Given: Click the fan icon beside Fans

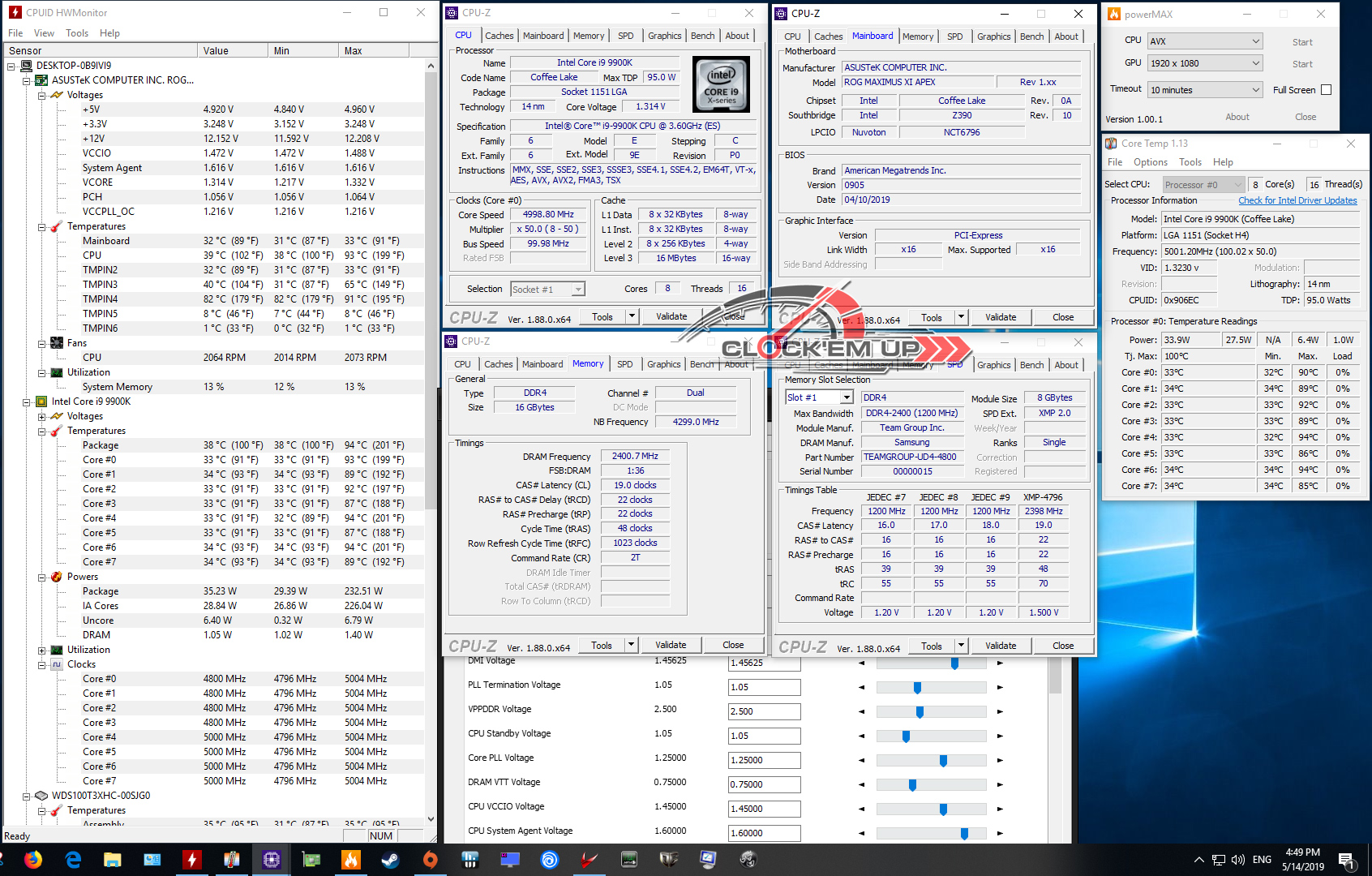Looking at the screenshot, I should click(x=57, y=343).
